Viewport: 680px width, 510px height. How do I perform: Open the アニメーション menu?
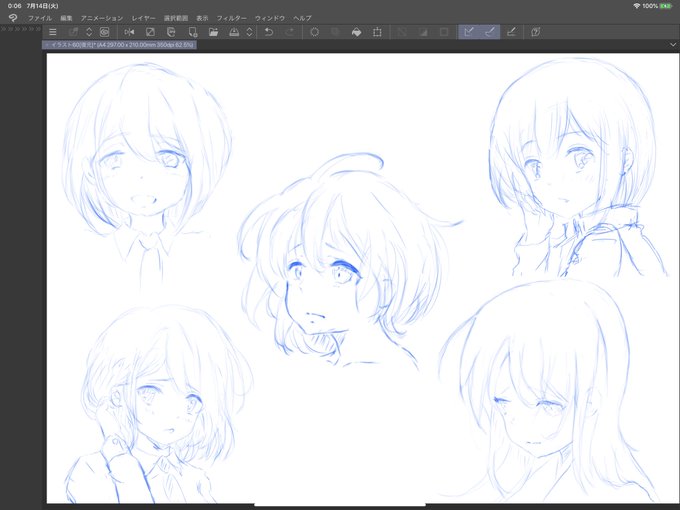102,18
